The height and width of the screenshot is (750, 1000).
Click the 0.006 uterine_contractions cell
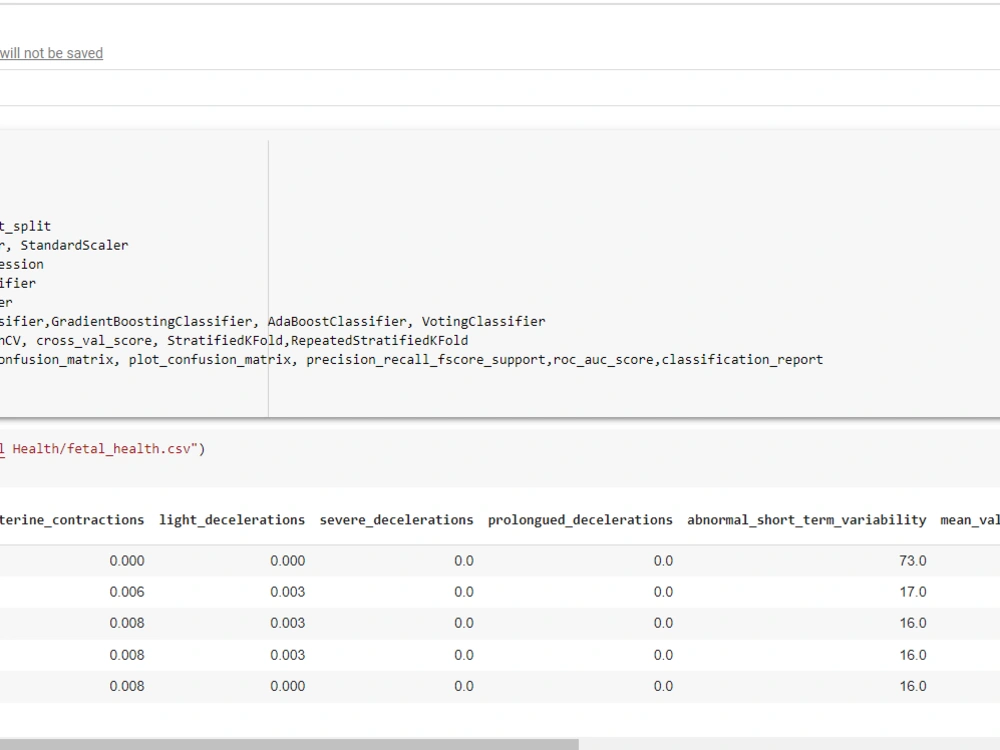127,592
